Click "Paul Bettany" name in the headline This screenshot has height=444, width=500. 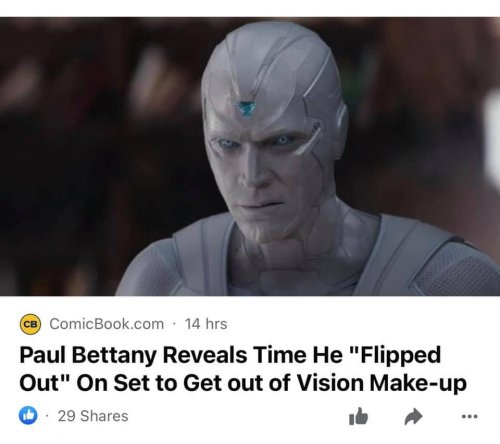[88, 355]
